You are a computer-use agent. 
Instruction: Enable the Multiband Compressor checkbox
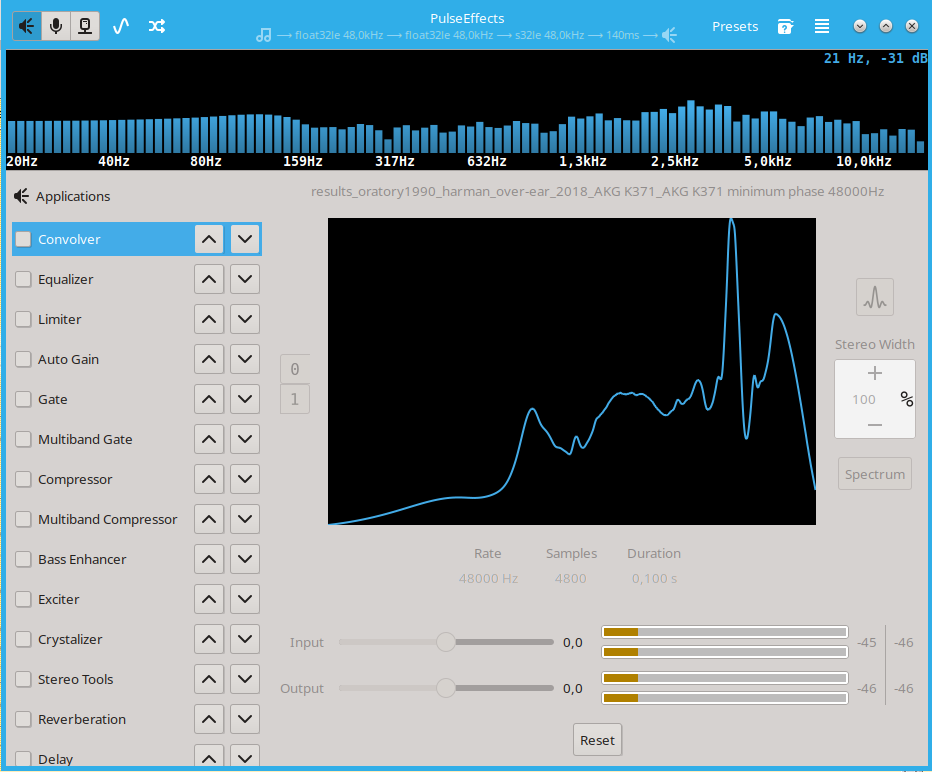(x=23, y=519)
